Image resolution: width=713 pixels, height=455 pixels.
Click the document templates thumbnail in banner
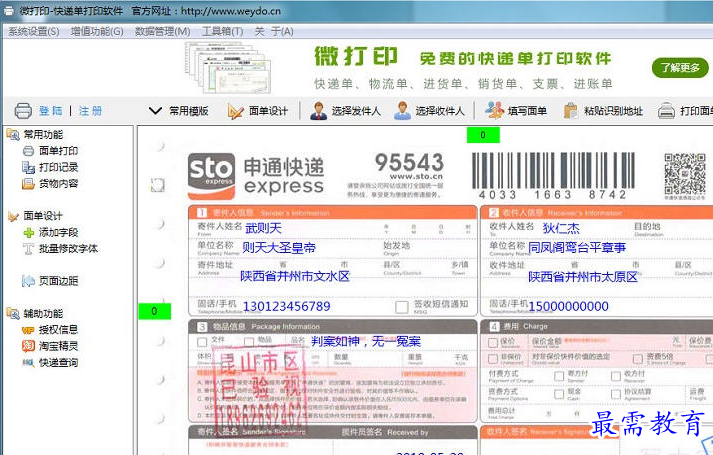227,67
